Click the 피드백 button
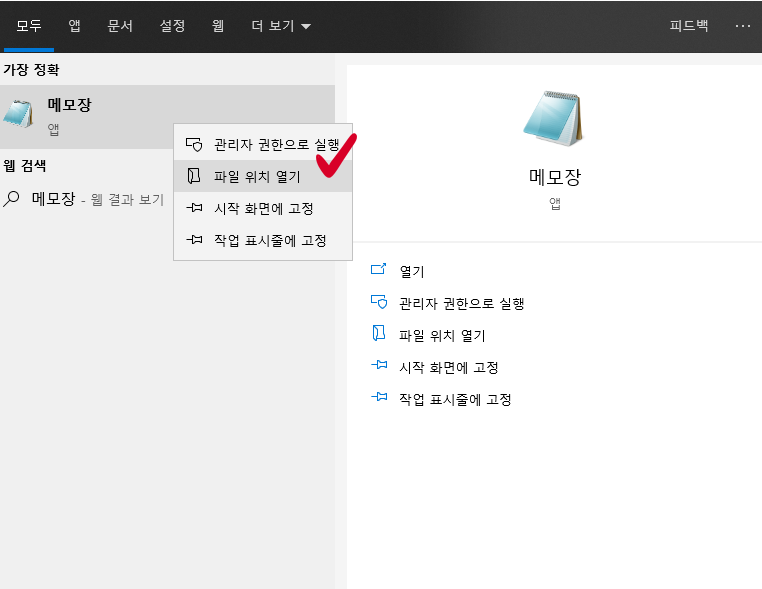 688,25
